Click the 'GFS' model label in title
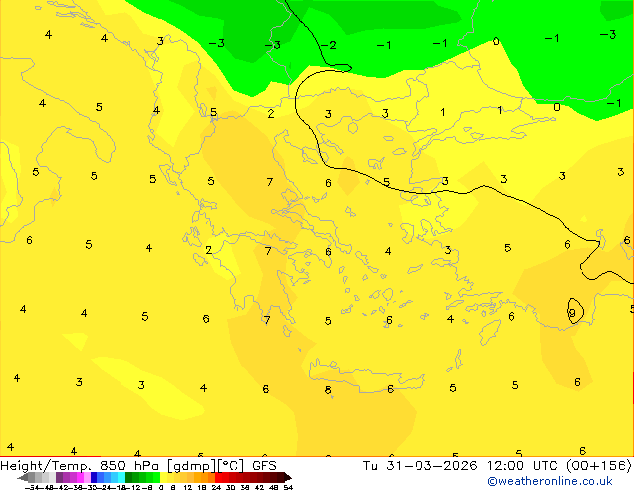Viewport: 634px width, 490px height. tap(264, 466)
